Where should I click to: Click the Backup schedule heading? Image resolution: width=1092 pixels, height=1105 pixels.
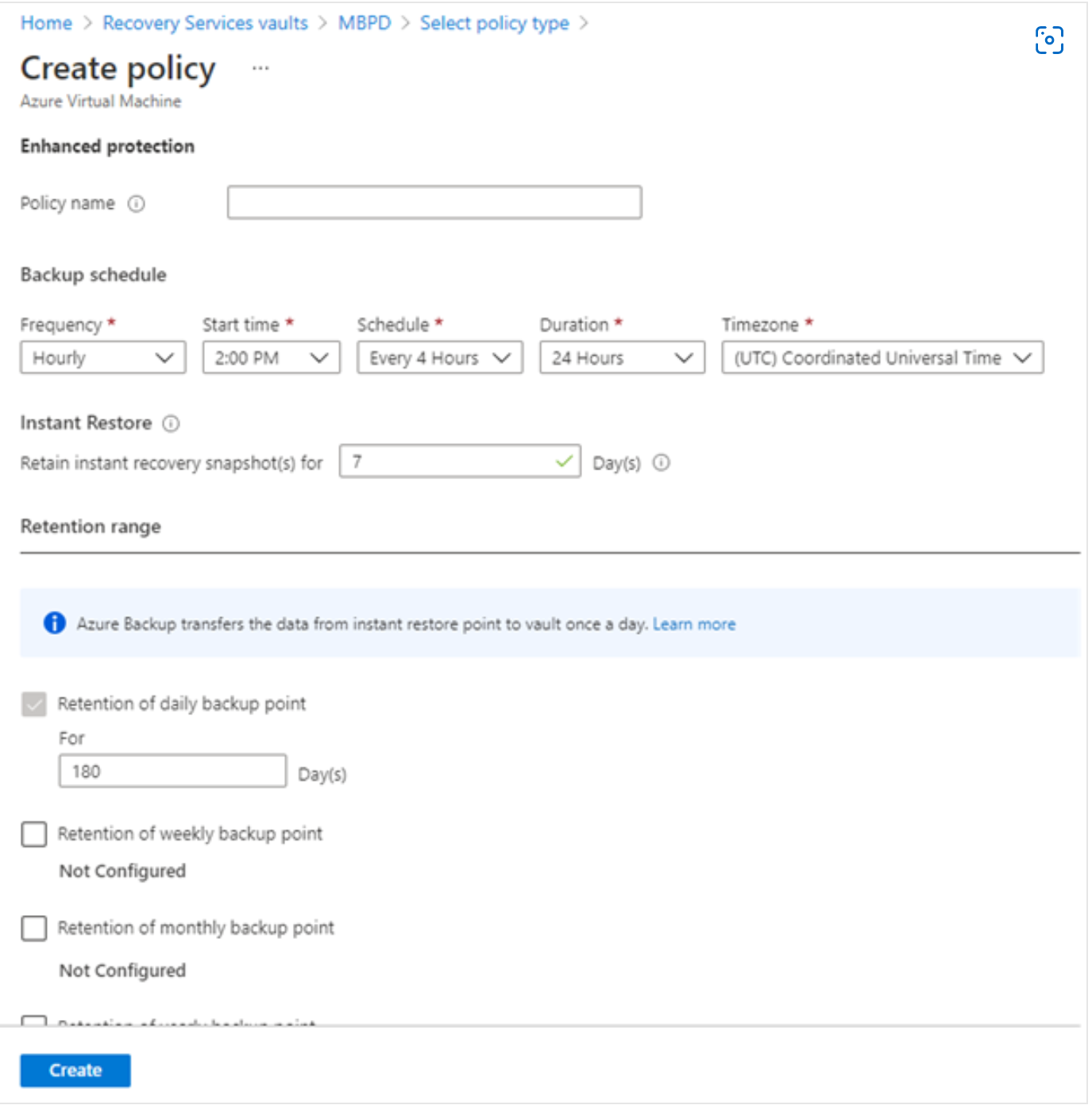coord(94,275)
